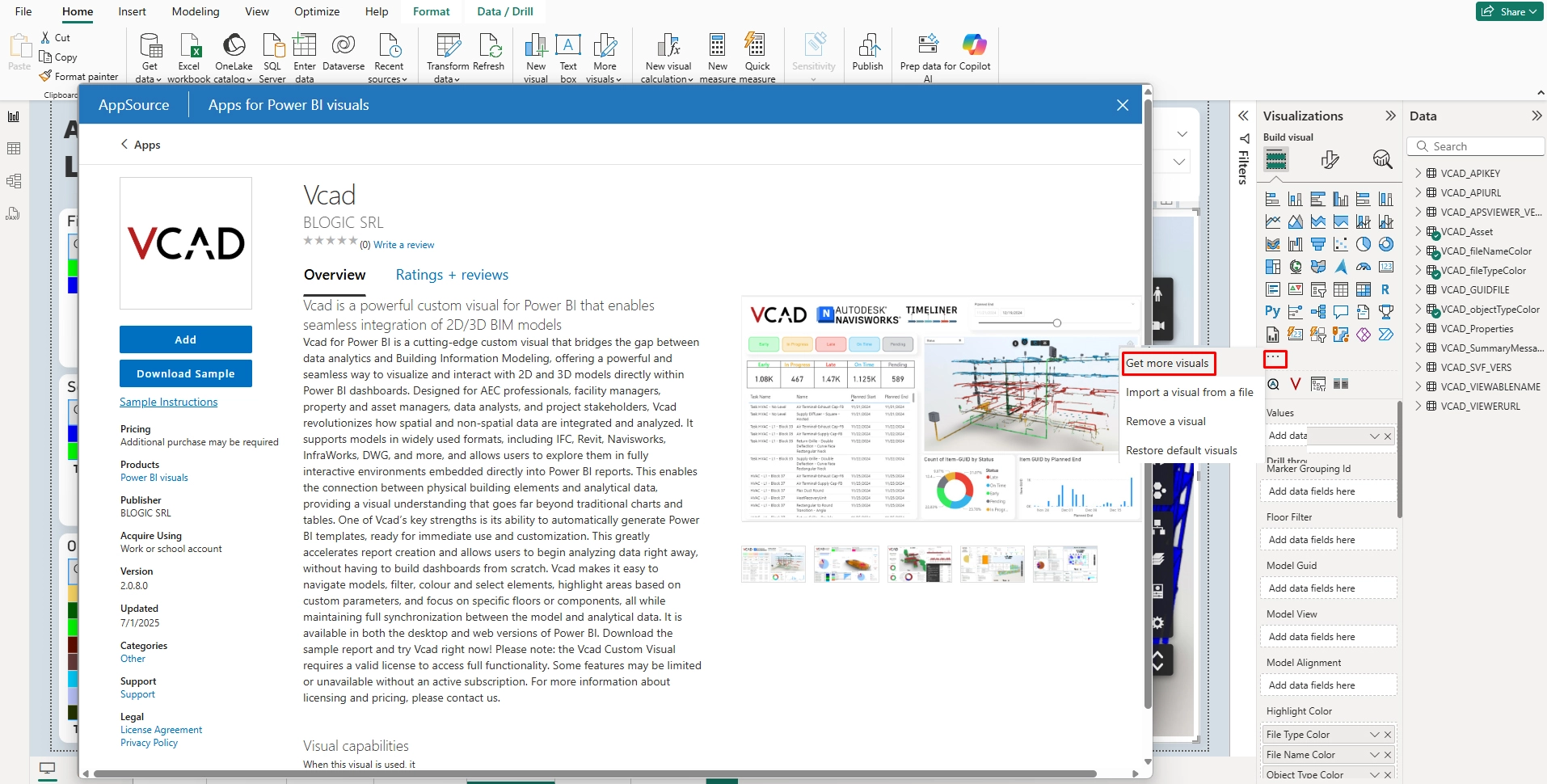This screenshot has height=784, width=1547.
Task: Click the Share button
Action: (x=1509, y=11)
